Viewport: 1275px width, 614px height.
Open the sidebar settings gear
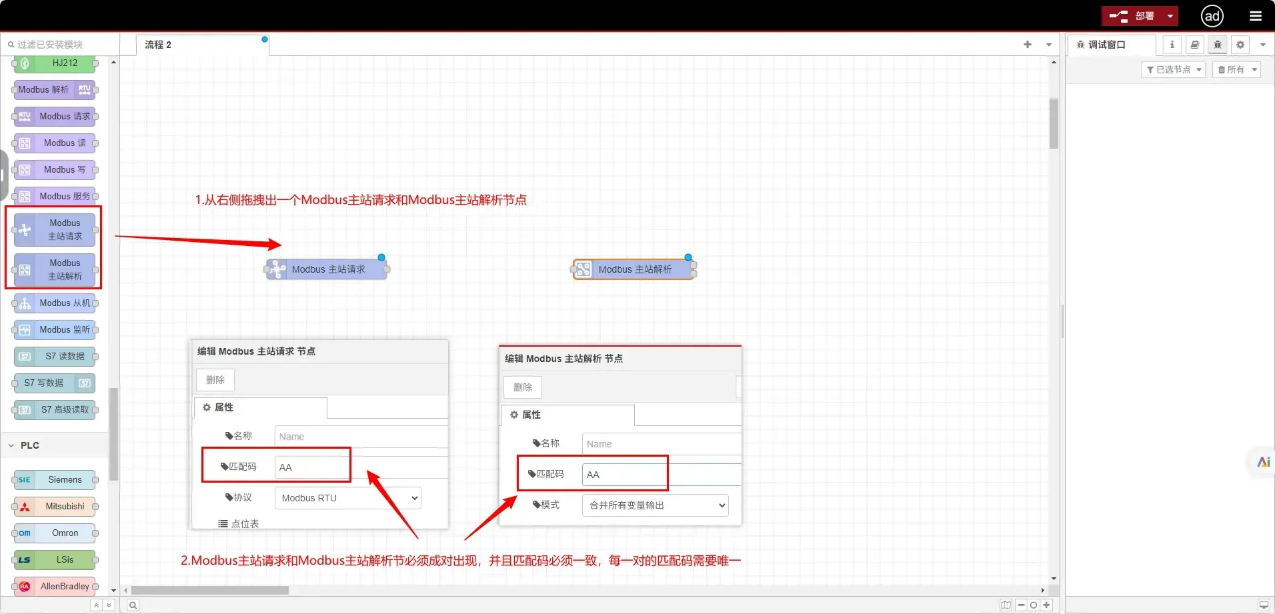pyautogui.click(x=1240, y=44)
